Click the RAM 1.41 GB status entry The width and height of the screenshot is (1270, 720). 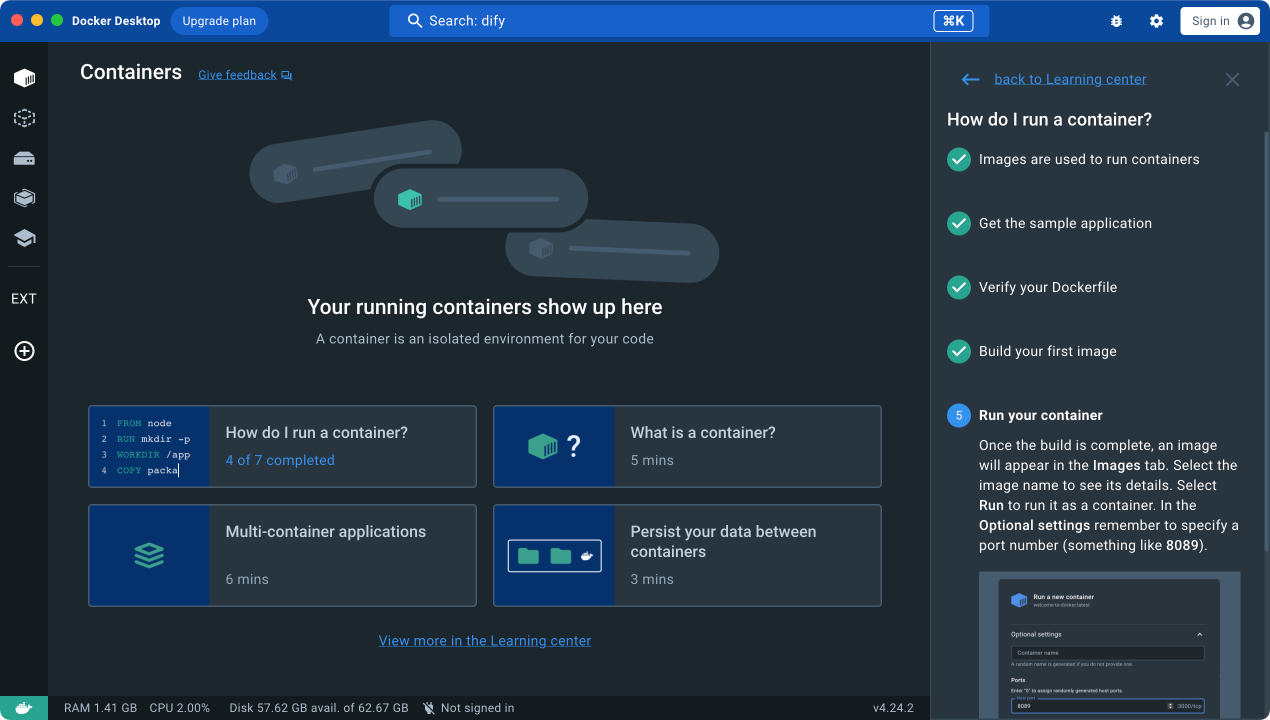(100, 708)
